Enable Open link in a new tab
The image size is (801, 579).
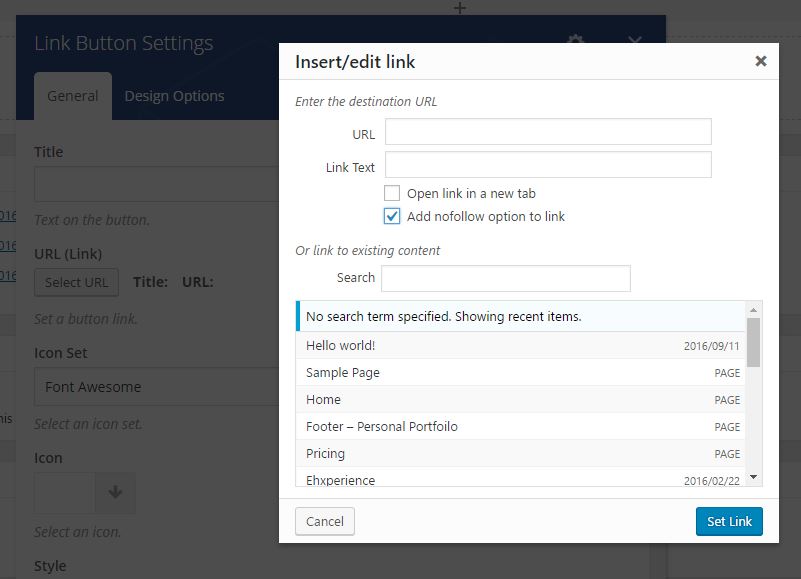(x=393, y=193)
